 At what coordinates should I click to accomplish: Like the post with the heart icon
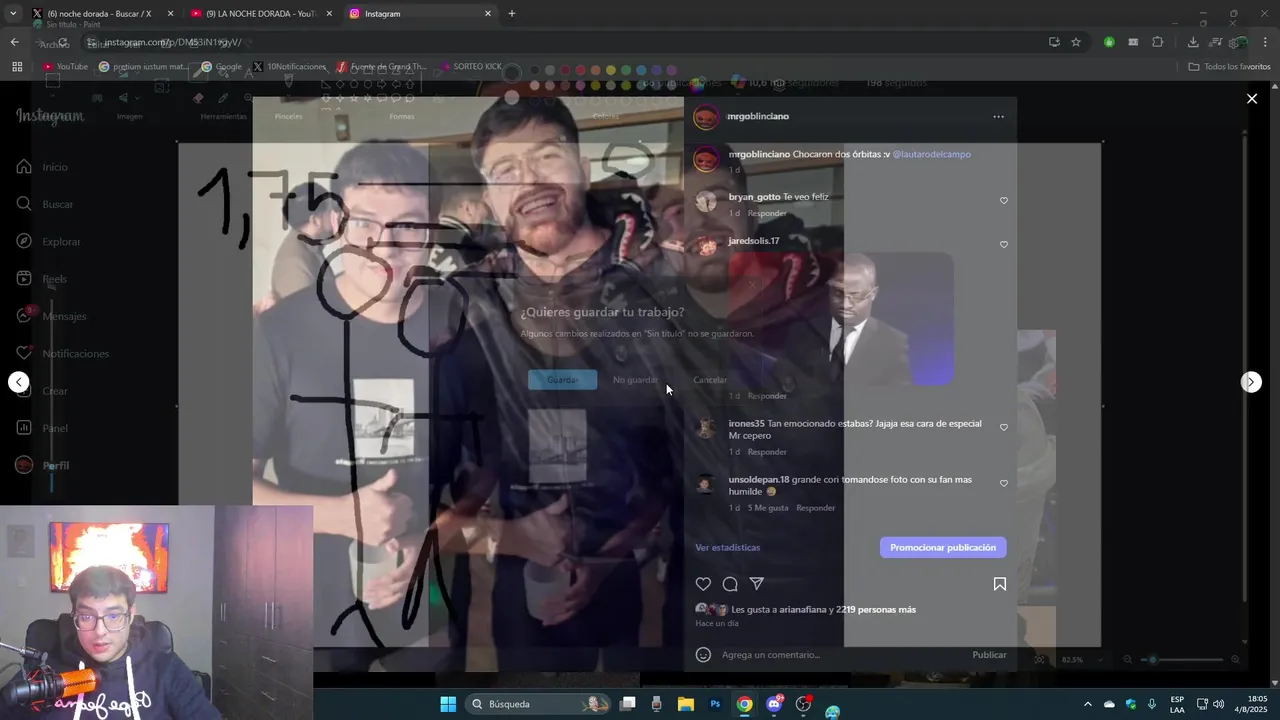(x=703, y=584)
